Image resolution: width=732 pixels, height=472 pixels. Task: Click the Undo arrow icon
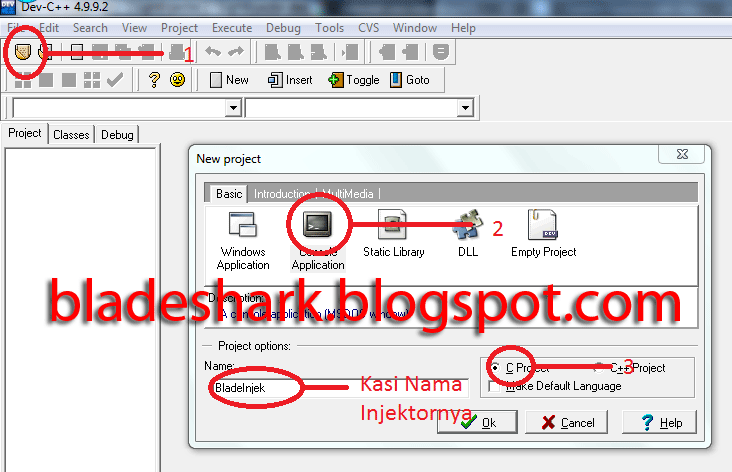click(x=213, y=51)
